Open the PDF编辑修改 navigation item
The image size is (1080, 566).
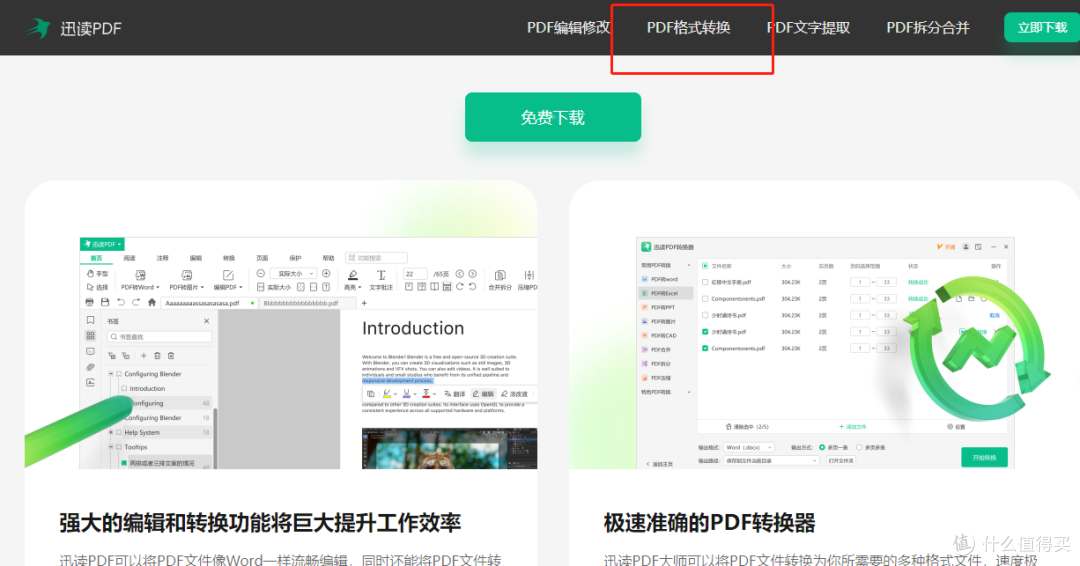pos(569,28)
